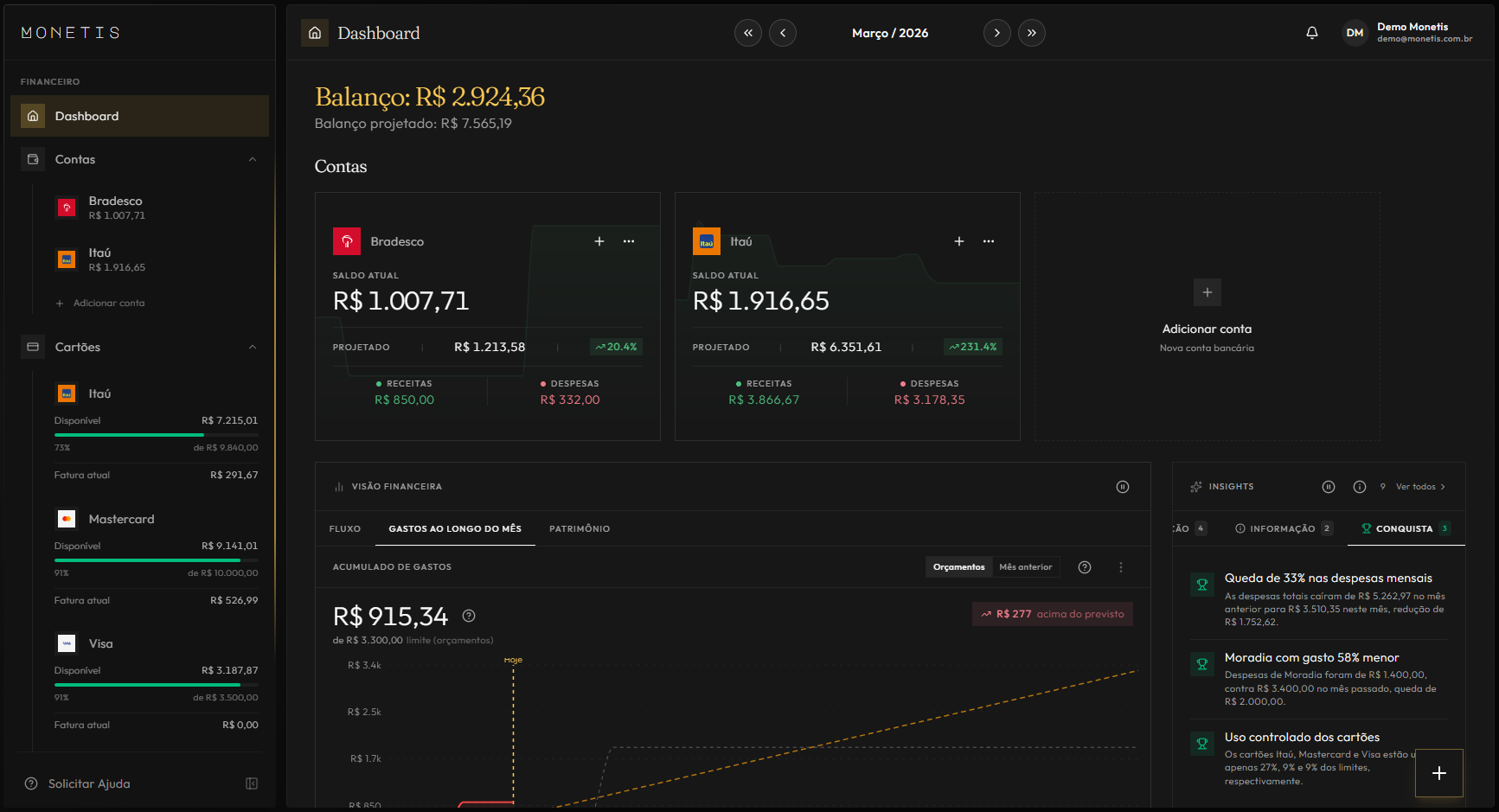Click the notifications bell icon
The width and height of the screenshot is (1499, 812).
click(x=1311, y=33)
